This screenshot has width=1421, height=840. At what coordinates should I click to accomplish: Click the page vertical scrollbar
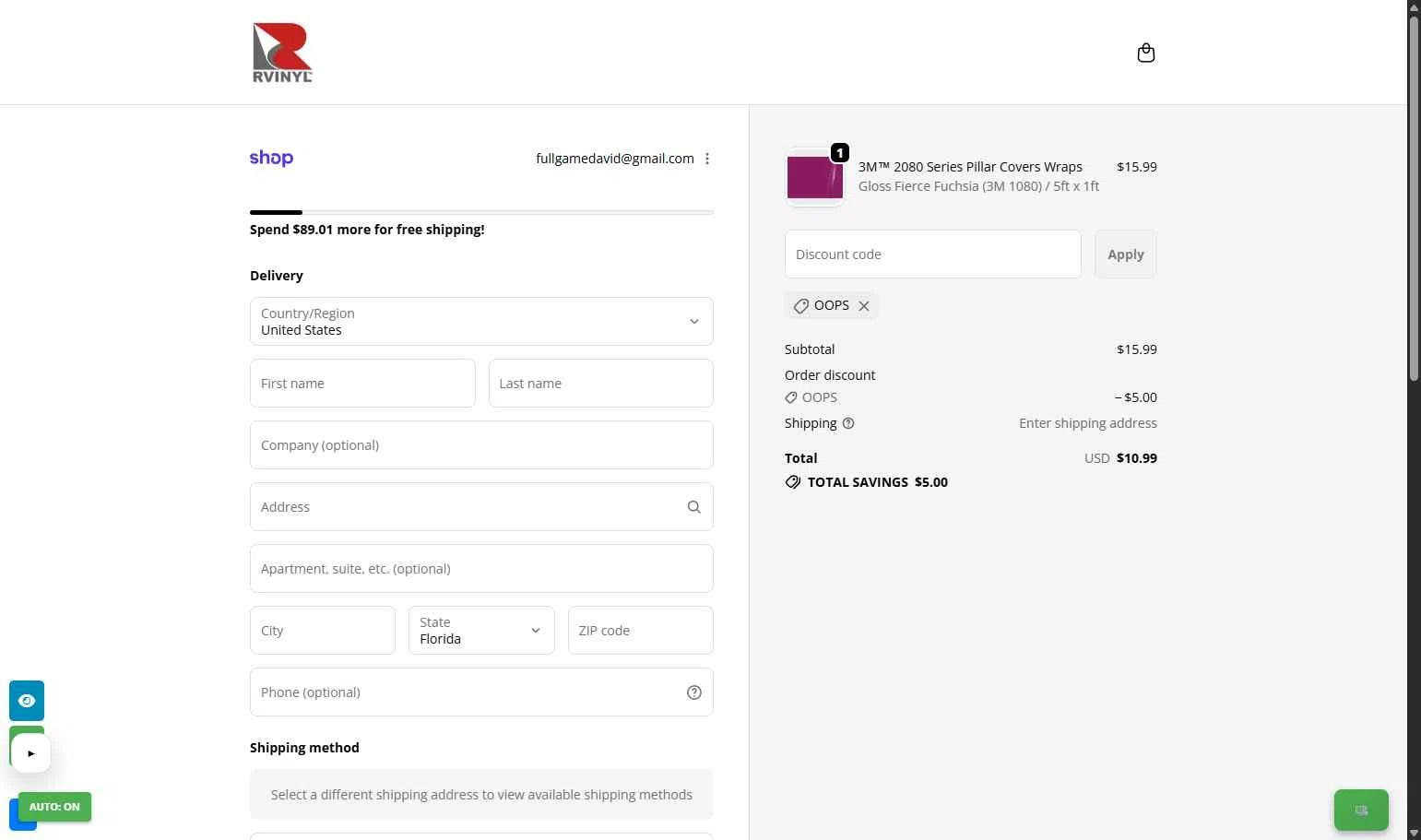[1414, 198]
